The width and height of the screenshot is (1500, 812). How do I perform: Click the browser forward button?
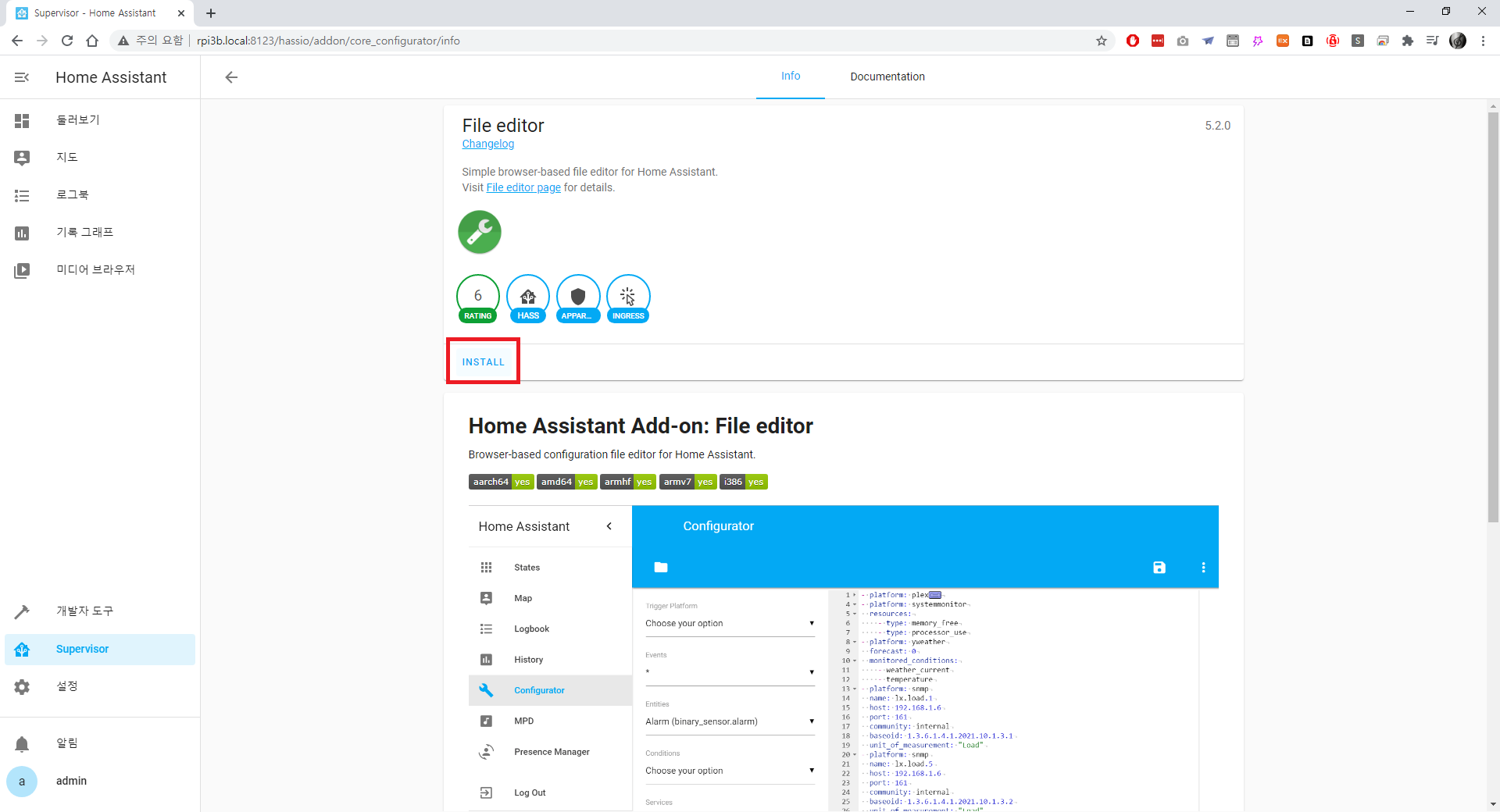pyautogui.click(x=42, y=41)
